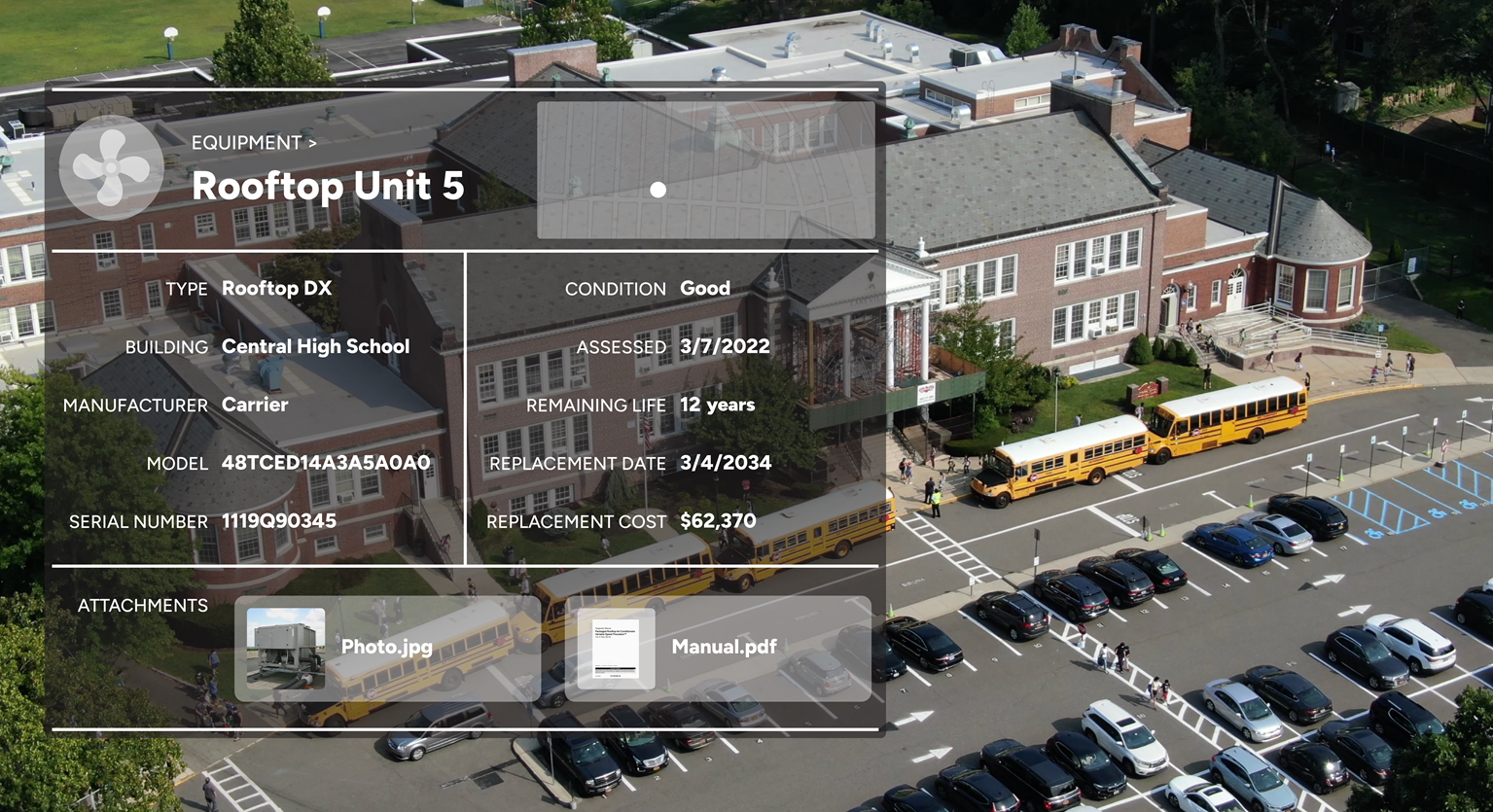Open the Photo.jpg thumbnail image

pos(286,649)
